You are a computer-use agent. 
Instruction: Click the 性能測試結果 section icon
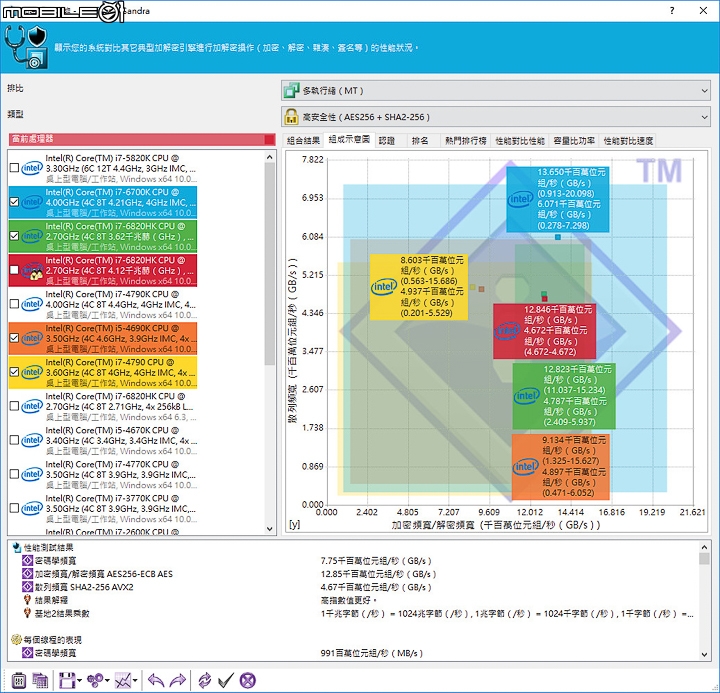[x=17, y=547]
